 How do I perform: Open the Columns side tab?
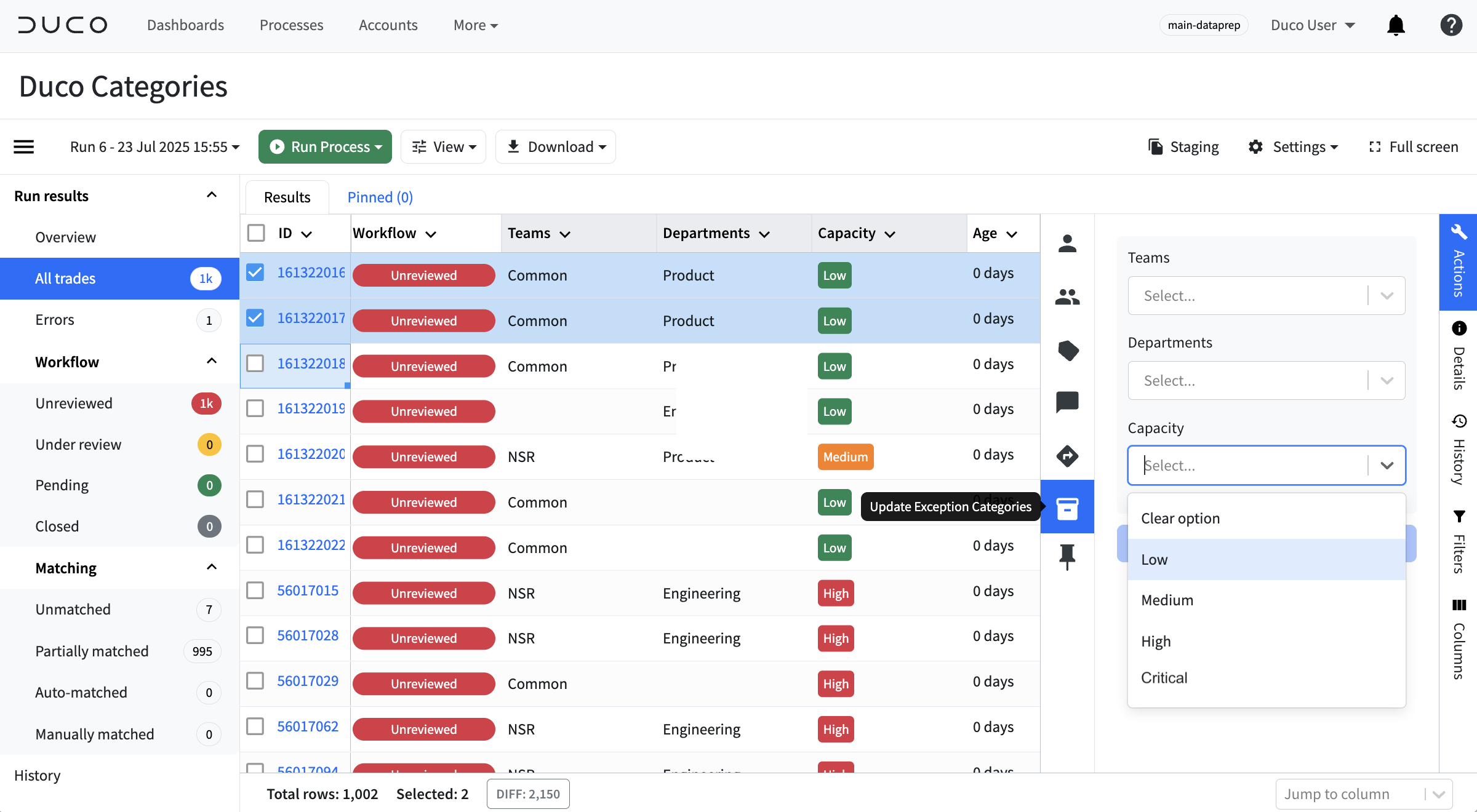pyautogui.click(x=1459, y=639)
